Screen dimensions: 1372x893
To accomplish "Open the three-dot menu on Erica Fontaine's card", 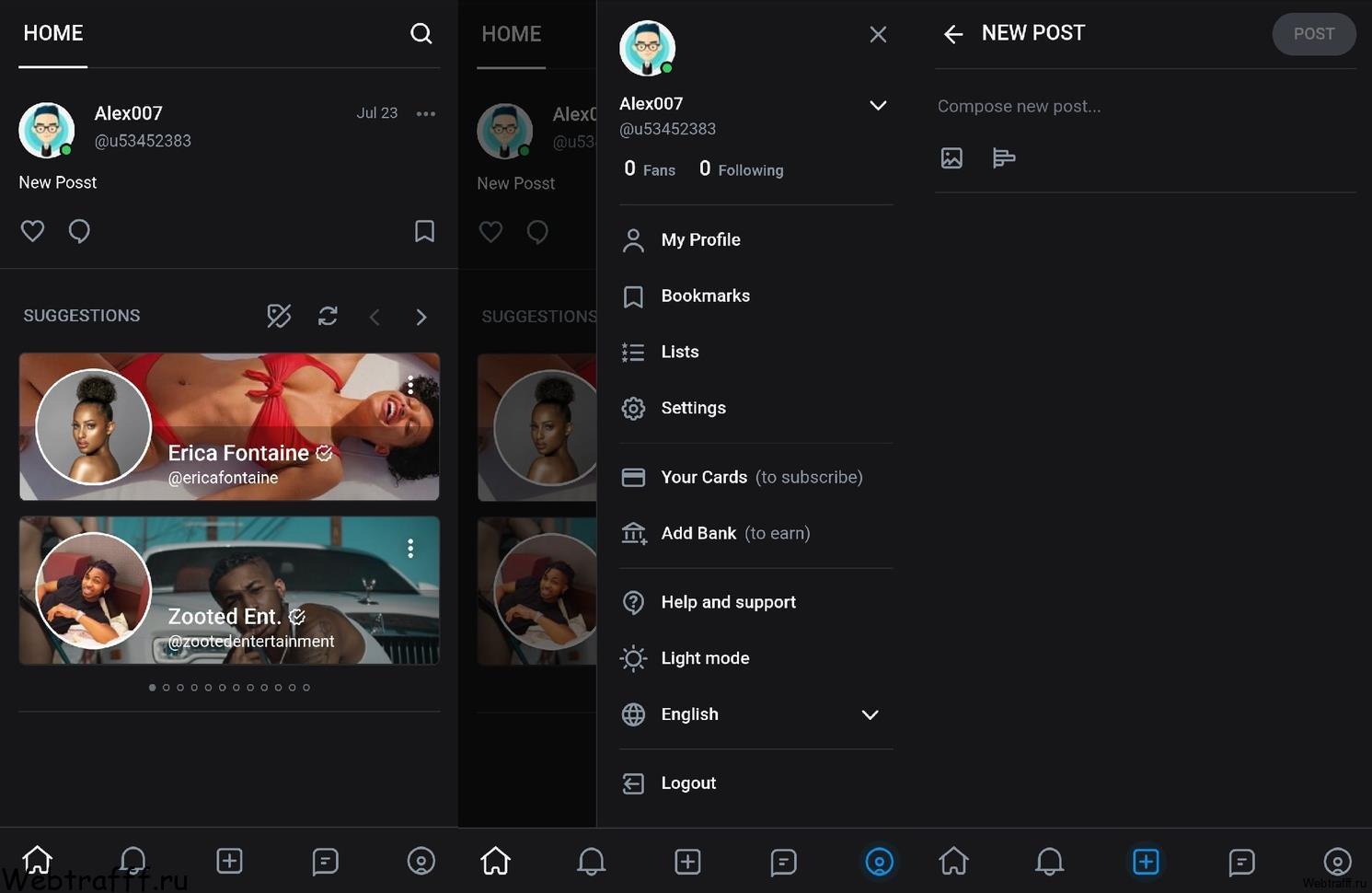I will (410, 386).
